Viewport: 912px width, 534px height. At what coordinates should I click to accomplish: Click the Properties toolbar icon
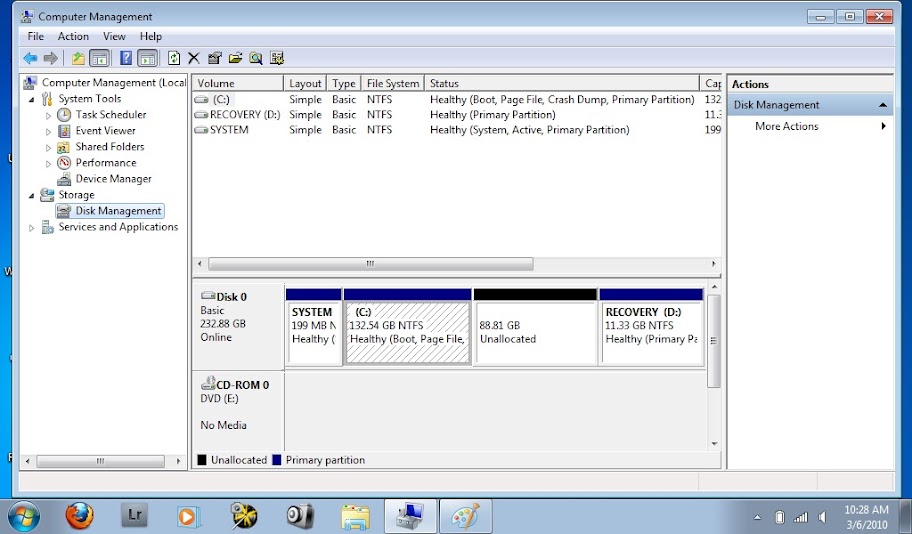(215, 58)
